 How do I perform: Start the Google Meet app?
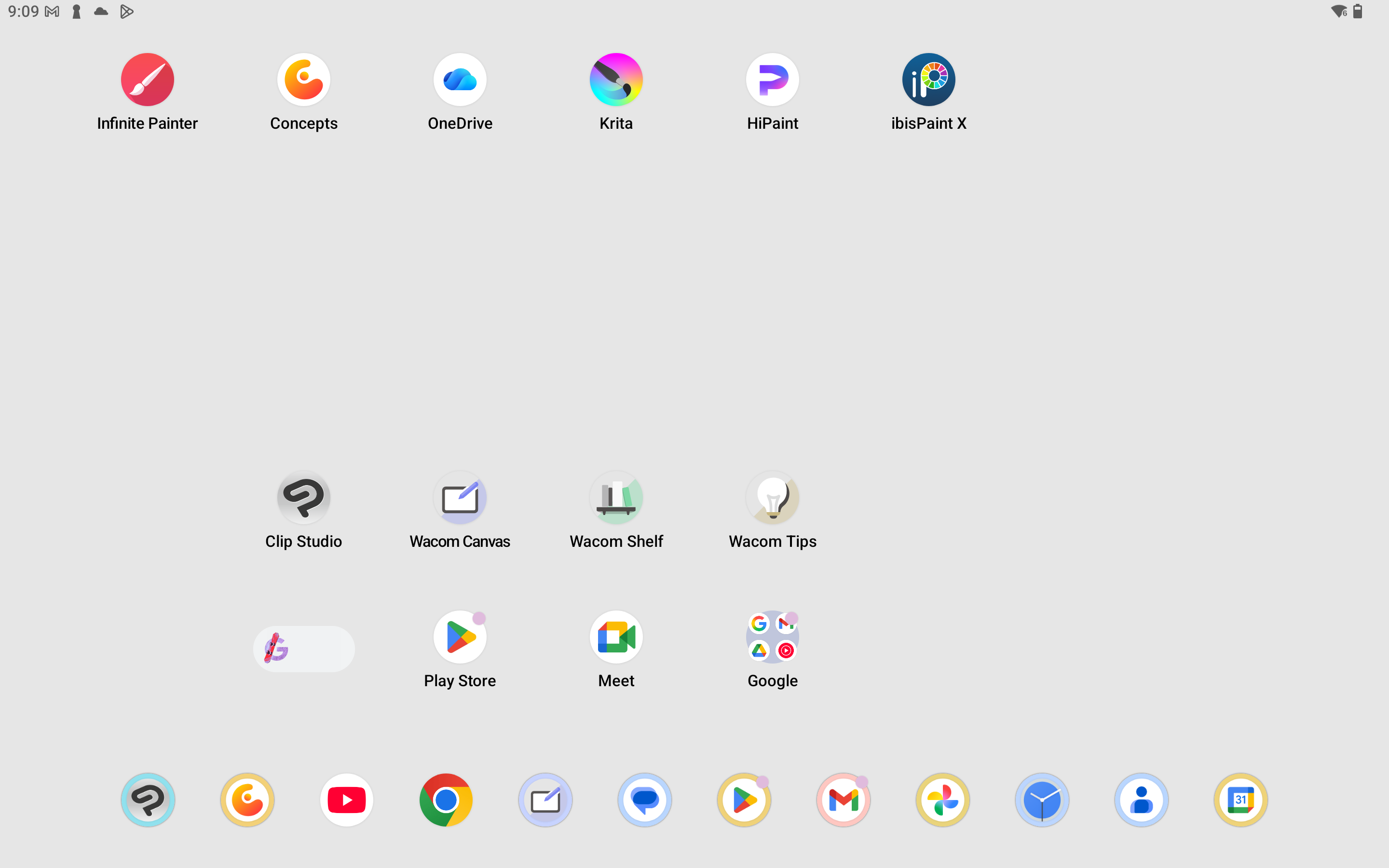pyautogui.click(x=616, y=637)
